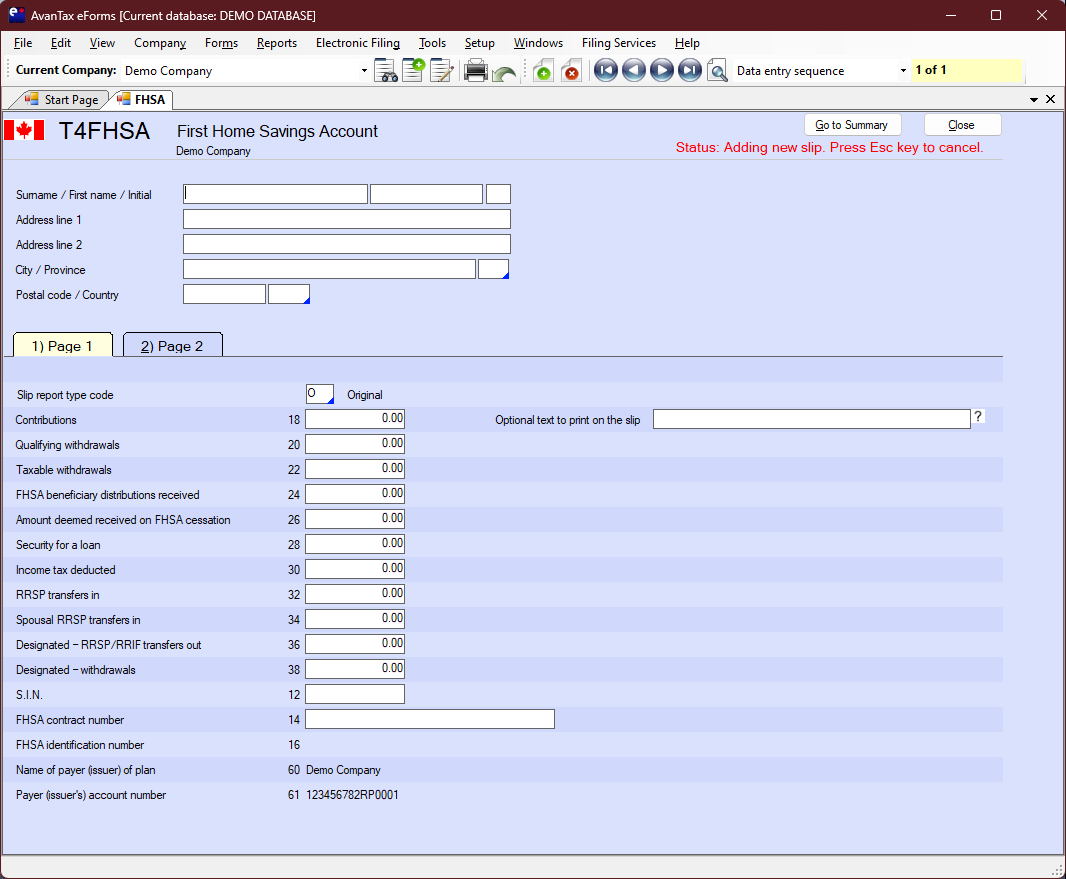The image size is (1066, 879).
Task: Click the Contributions amount field for box 18
Action: 355,418
